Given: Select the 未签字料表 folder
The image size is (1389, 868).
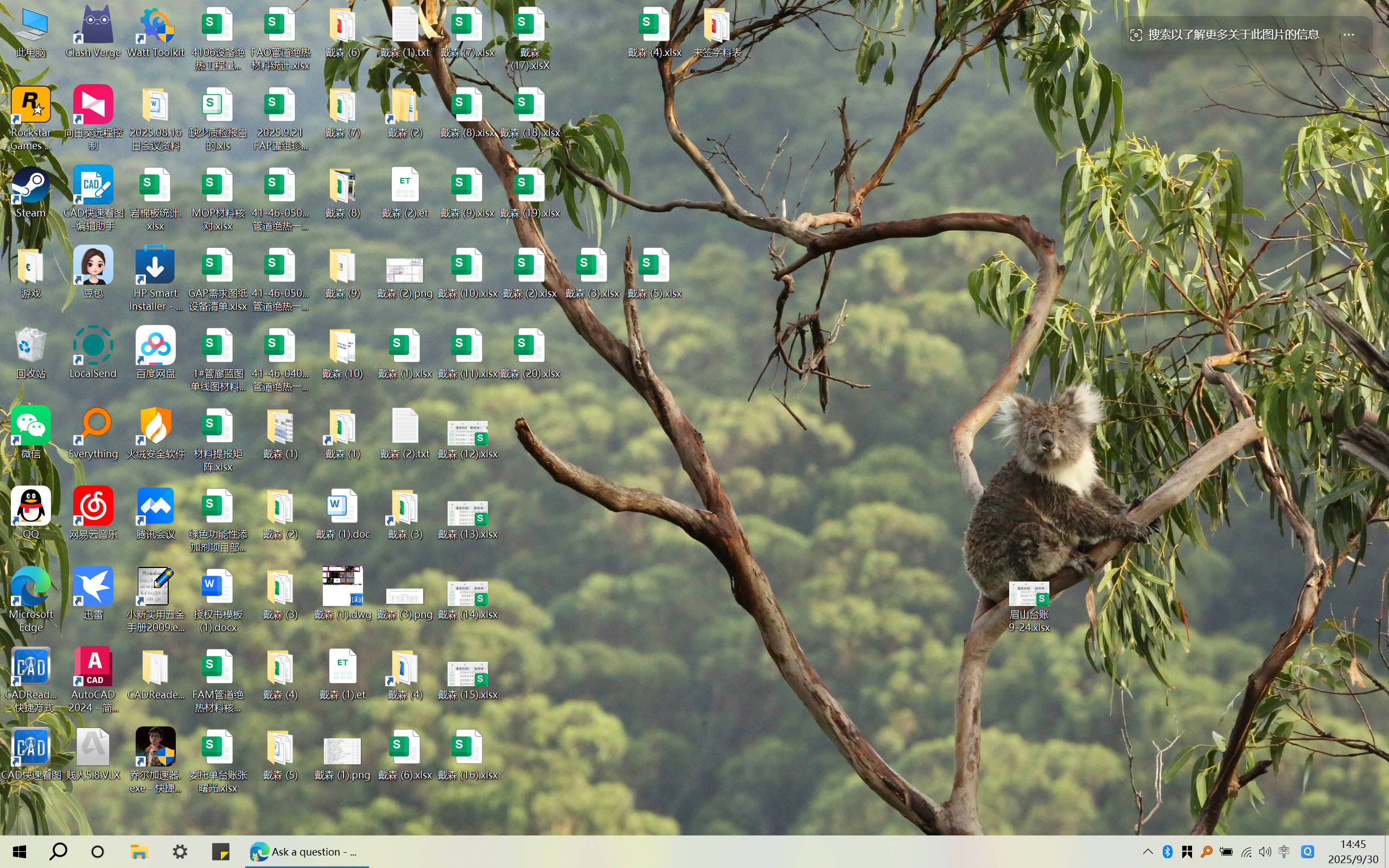Looking at the screenshot, I should click(717, 32).
